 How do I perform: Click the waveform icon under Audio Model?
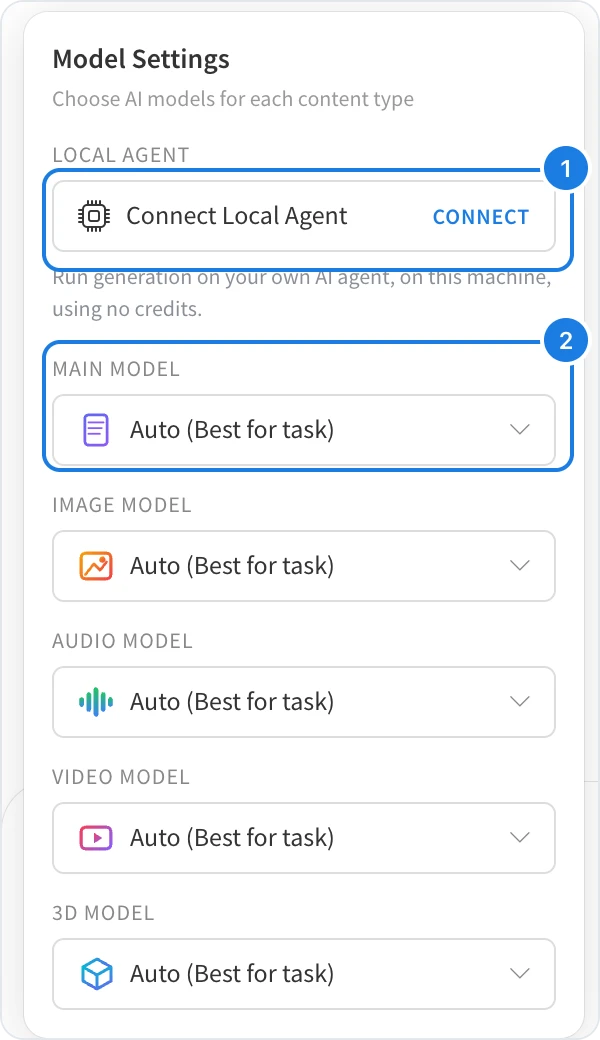[x=96, y=702]
